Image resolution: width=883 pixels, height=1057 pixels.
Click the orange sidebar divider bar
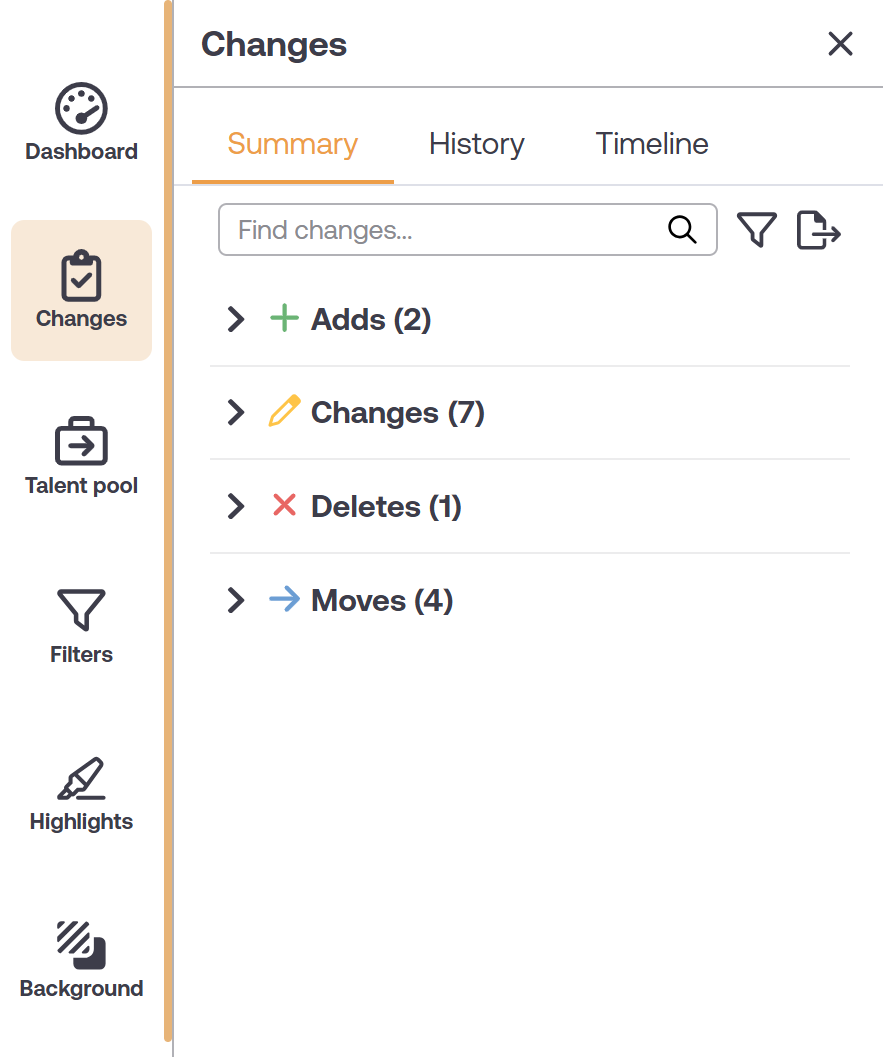pyautogui.click(x=168, y=520)
